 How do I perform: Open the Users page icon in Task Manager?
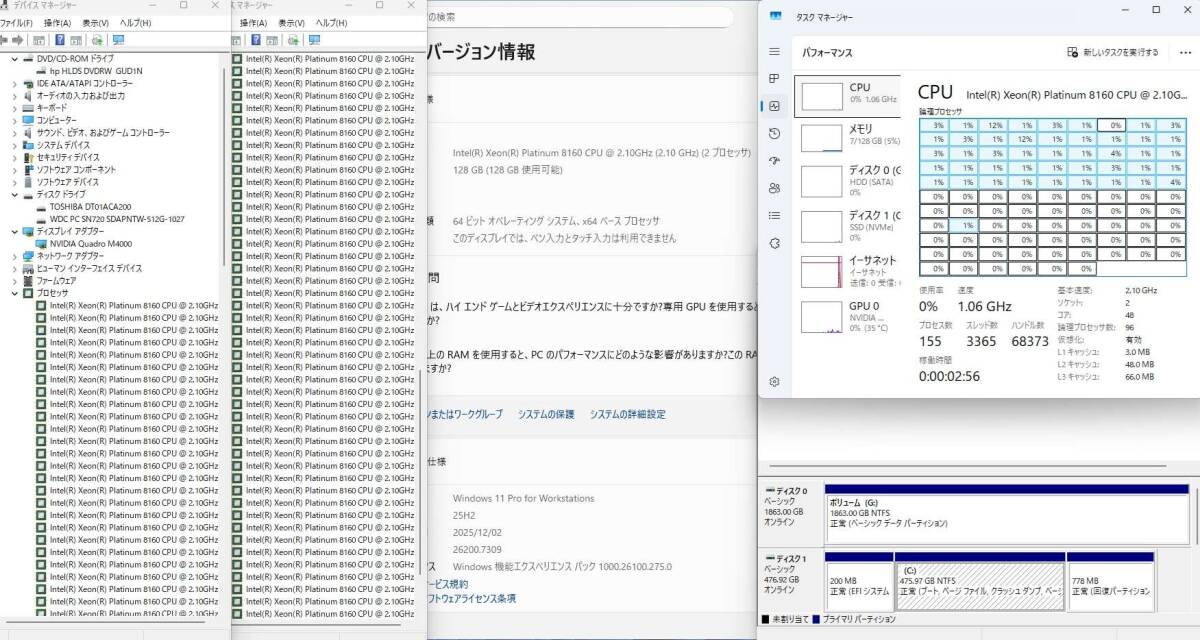(774, 188)
